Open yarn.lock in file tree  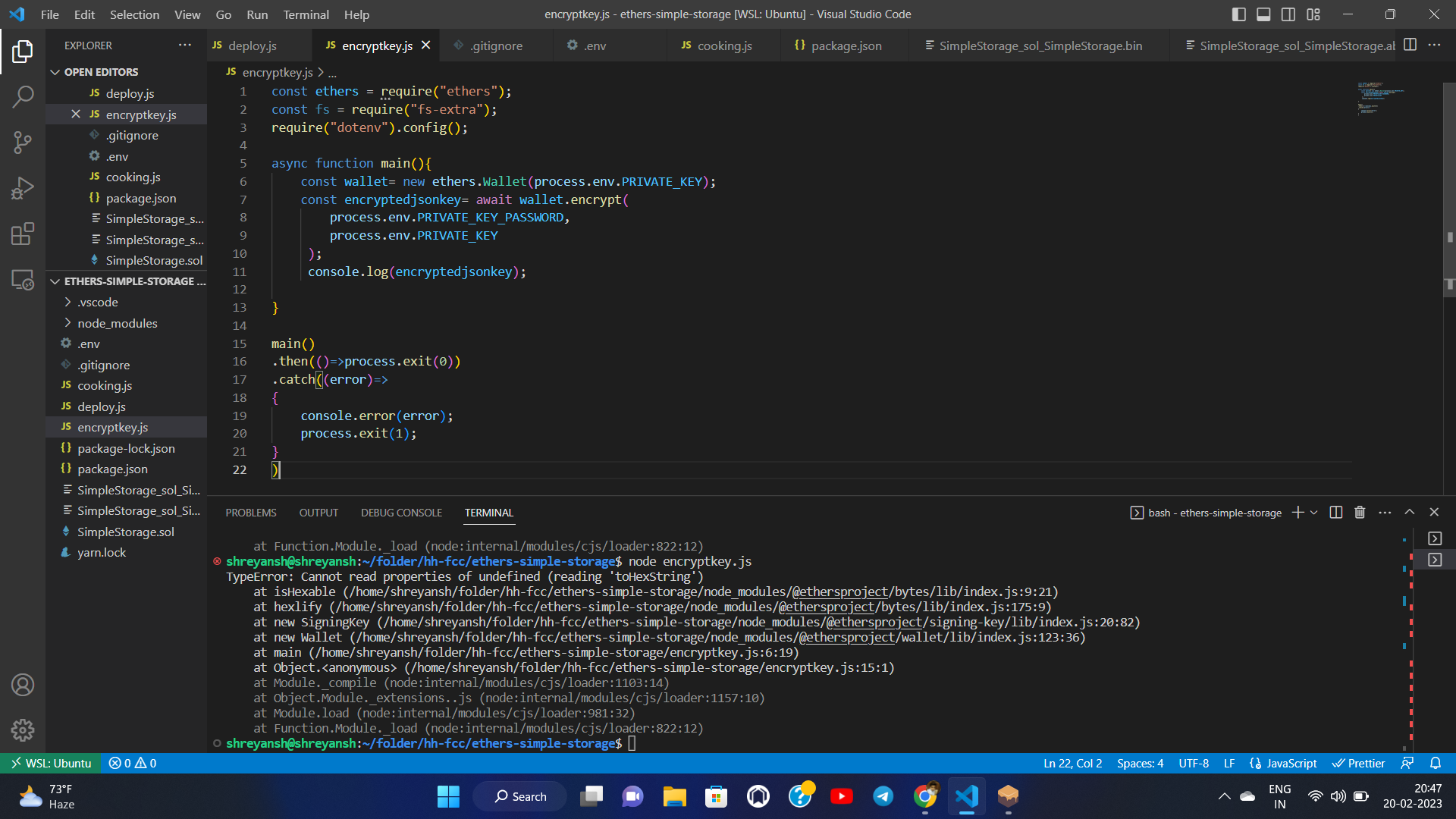click(102, 552)
